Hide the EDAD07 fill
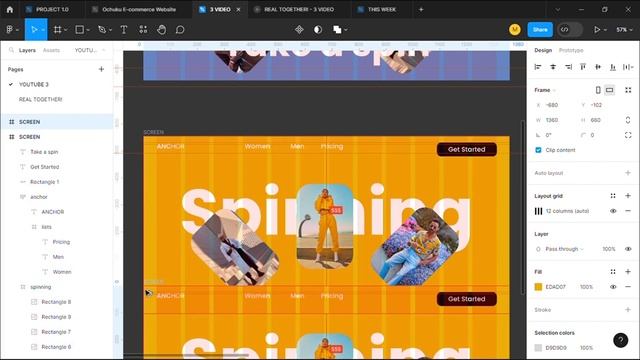The image size is (640, 360). (x=613, y=287)
